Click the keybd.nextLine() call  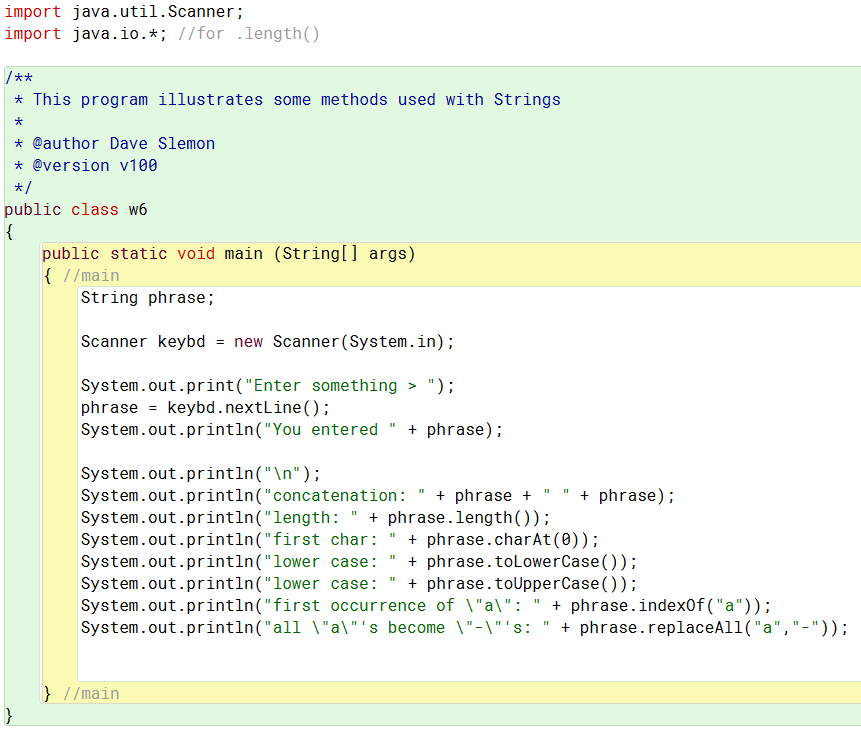pyautogui.click(x=243, y=408)
